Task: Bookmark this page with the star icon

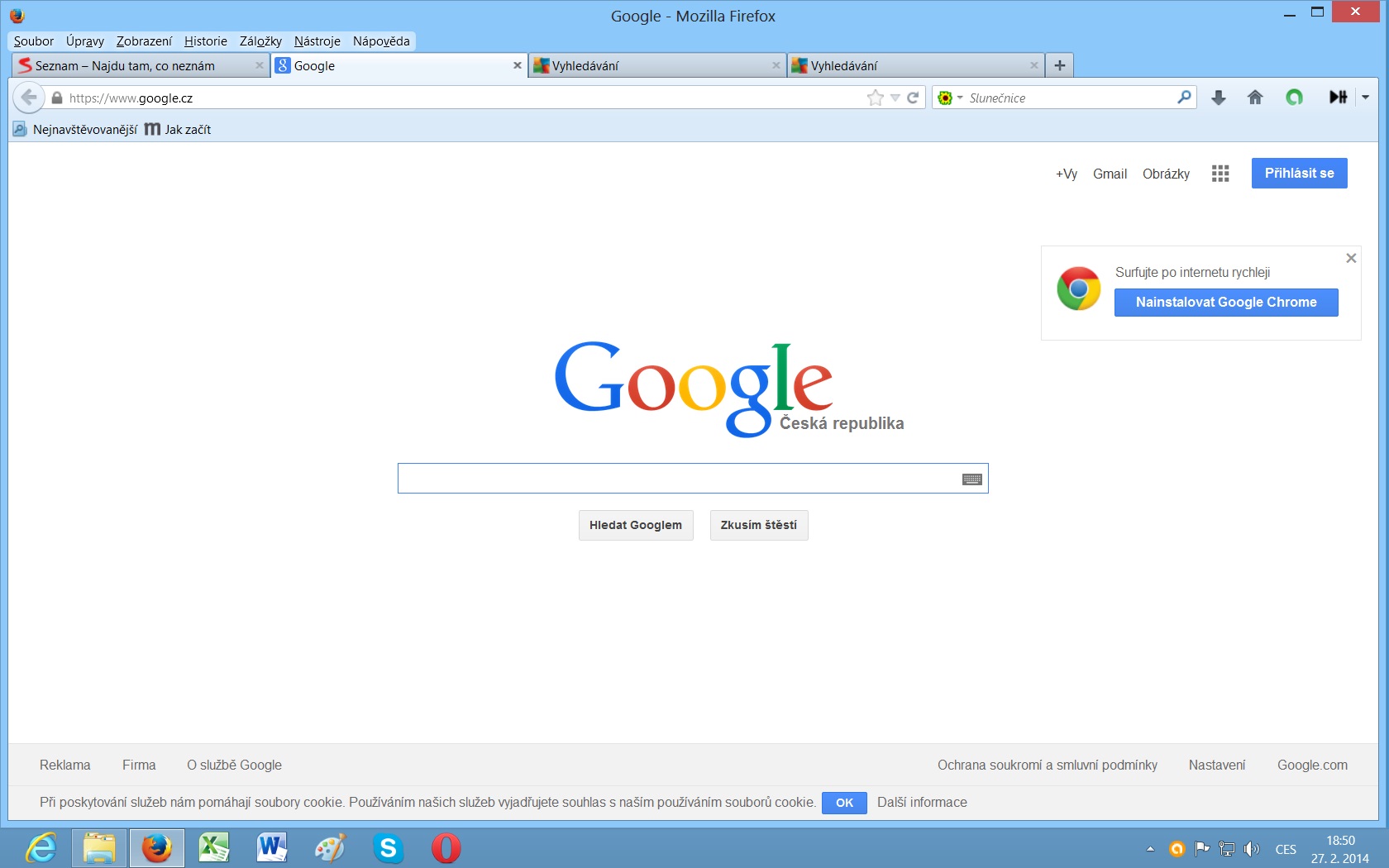Action: tap(875, 98)
